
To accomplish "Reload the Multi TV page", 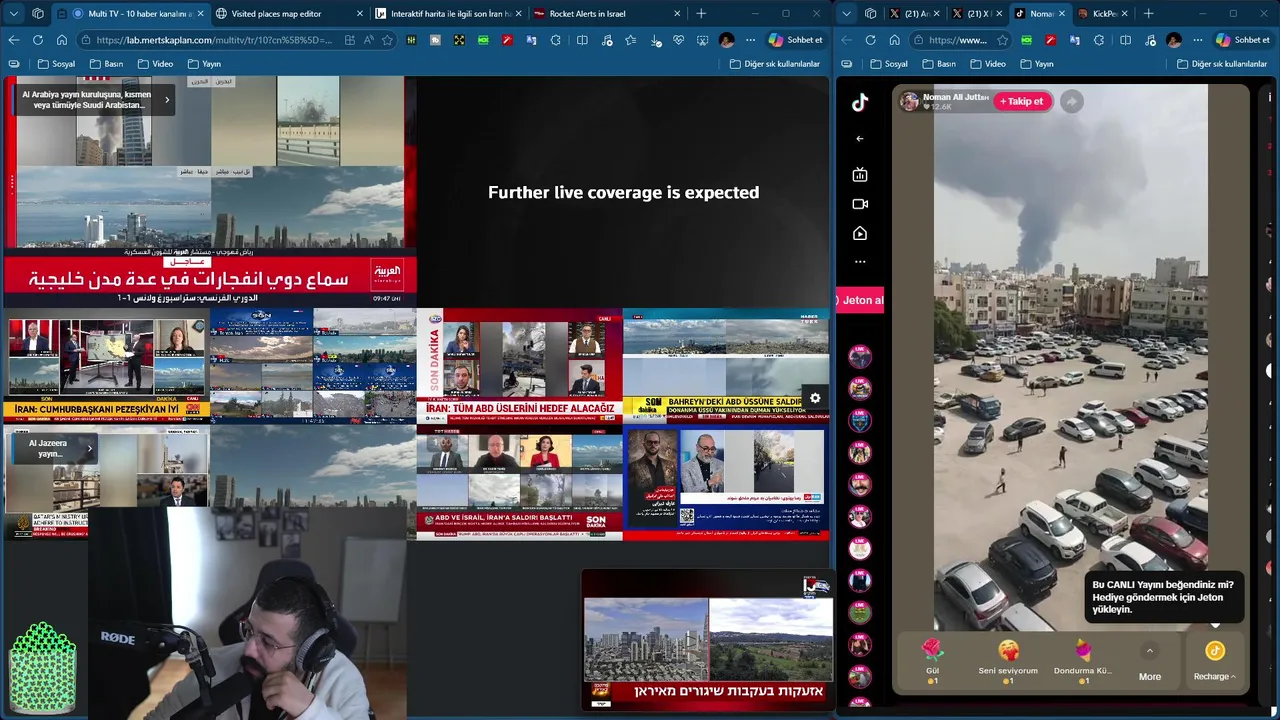I will [38, 40].
